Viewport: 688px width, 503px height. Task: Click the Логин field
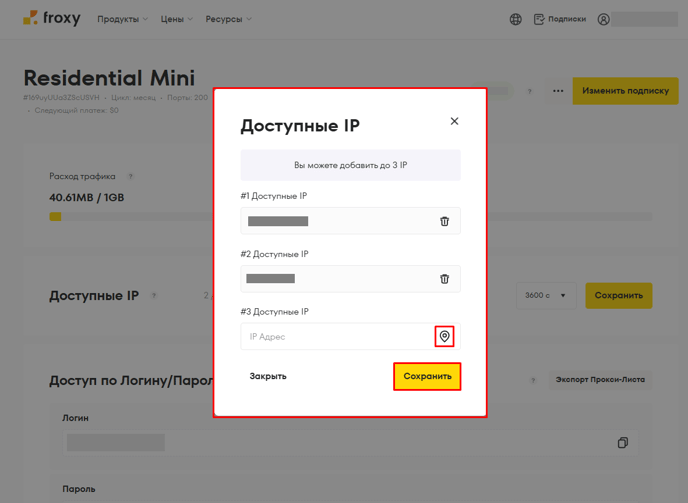(x=350, y=442)
